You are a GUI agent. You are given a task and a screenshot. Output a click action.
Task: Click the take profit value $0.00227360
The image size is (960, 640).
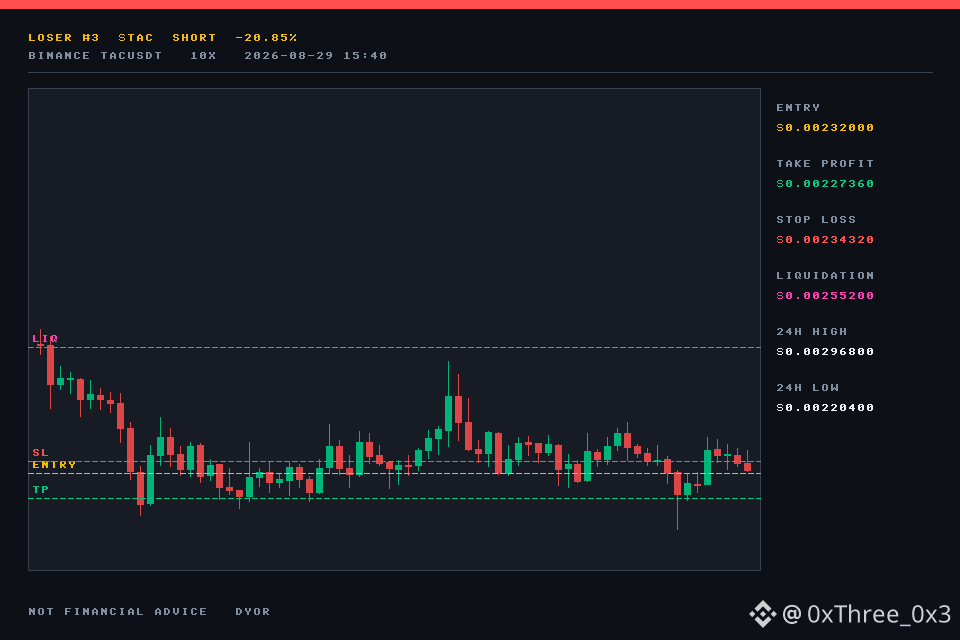point(825,184)
